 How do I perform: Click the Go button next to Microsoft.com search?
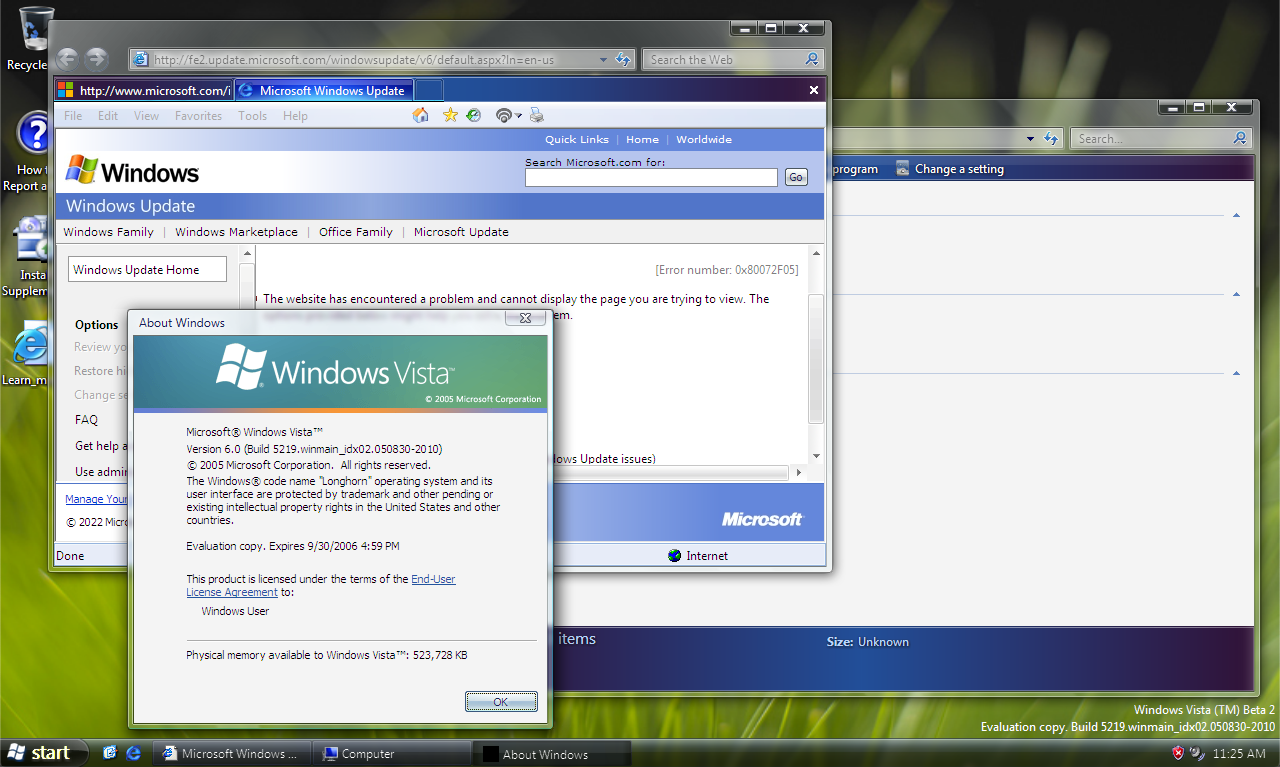coord(796,177)
